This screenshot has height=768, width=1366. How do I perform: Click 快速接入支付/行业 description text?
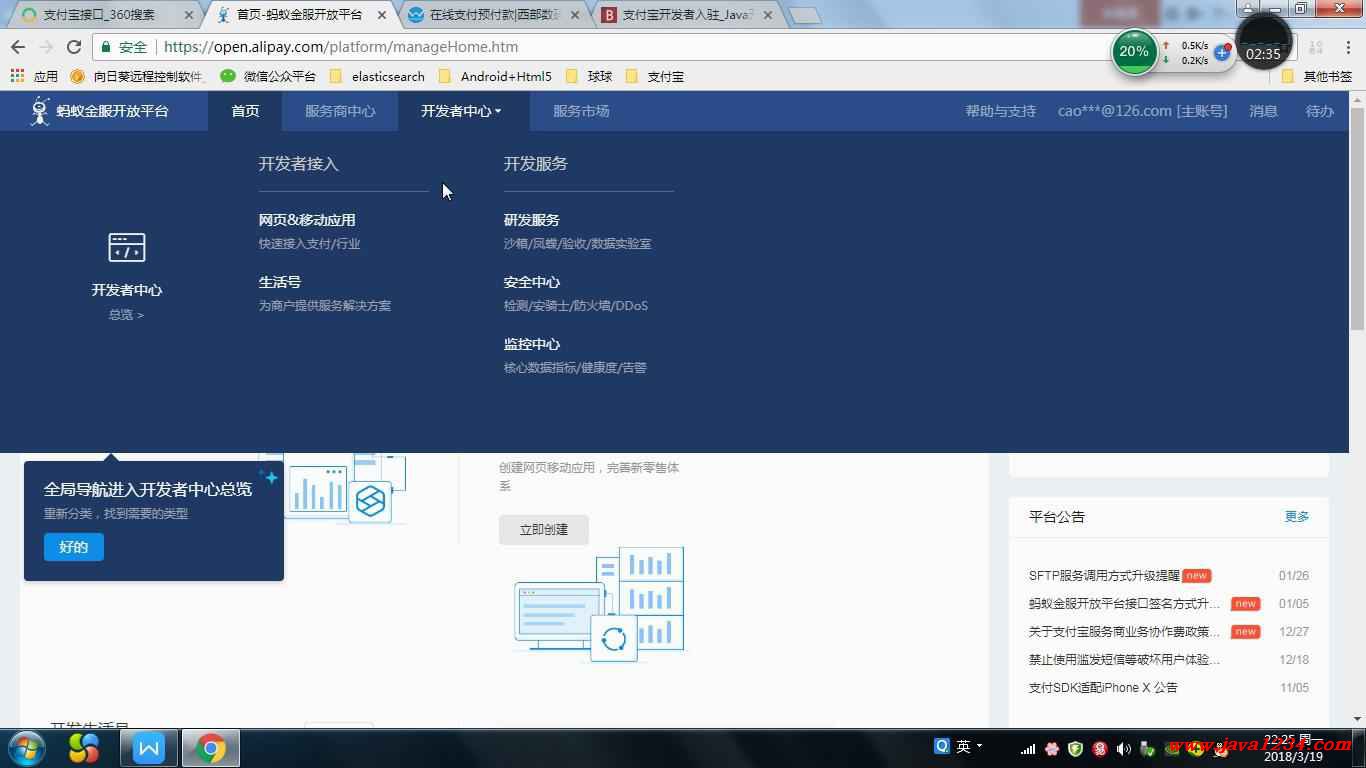pyautogui.click(x=309, y=244)
